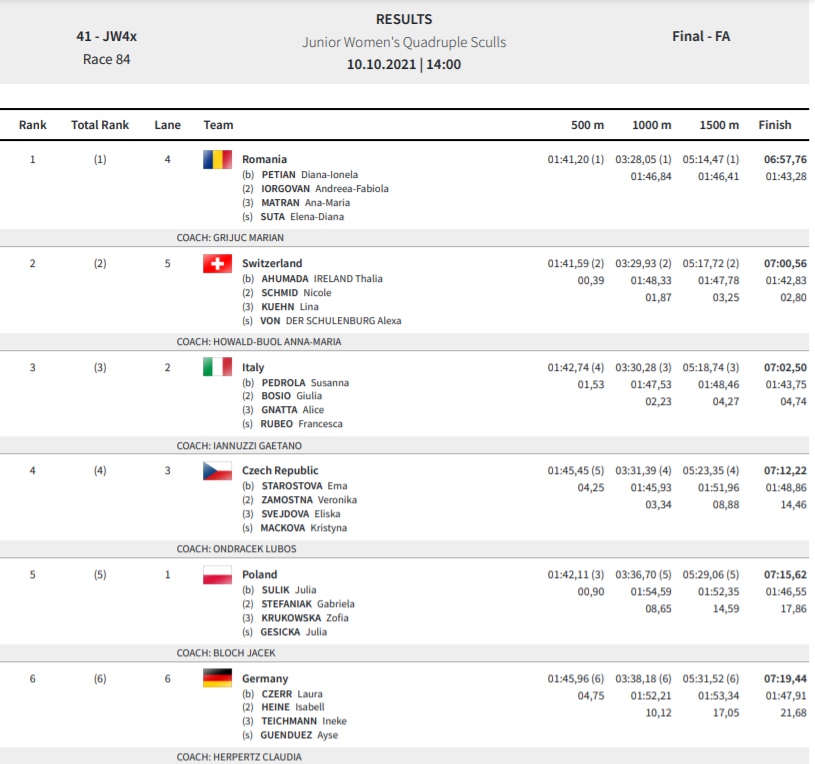The image size is (815, 764).
Task: Click the Junior Women's Quadruple Sculls subtitle
Action: click(404, 42)
